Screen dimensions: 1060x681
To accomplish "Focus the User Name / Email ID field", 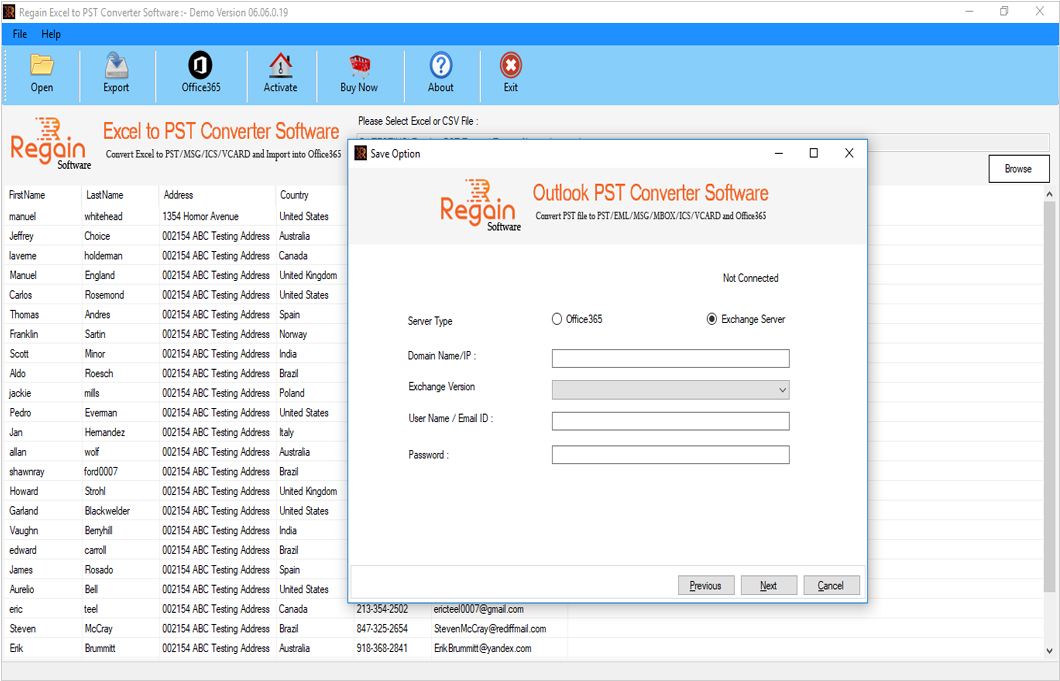I will 670,421.
